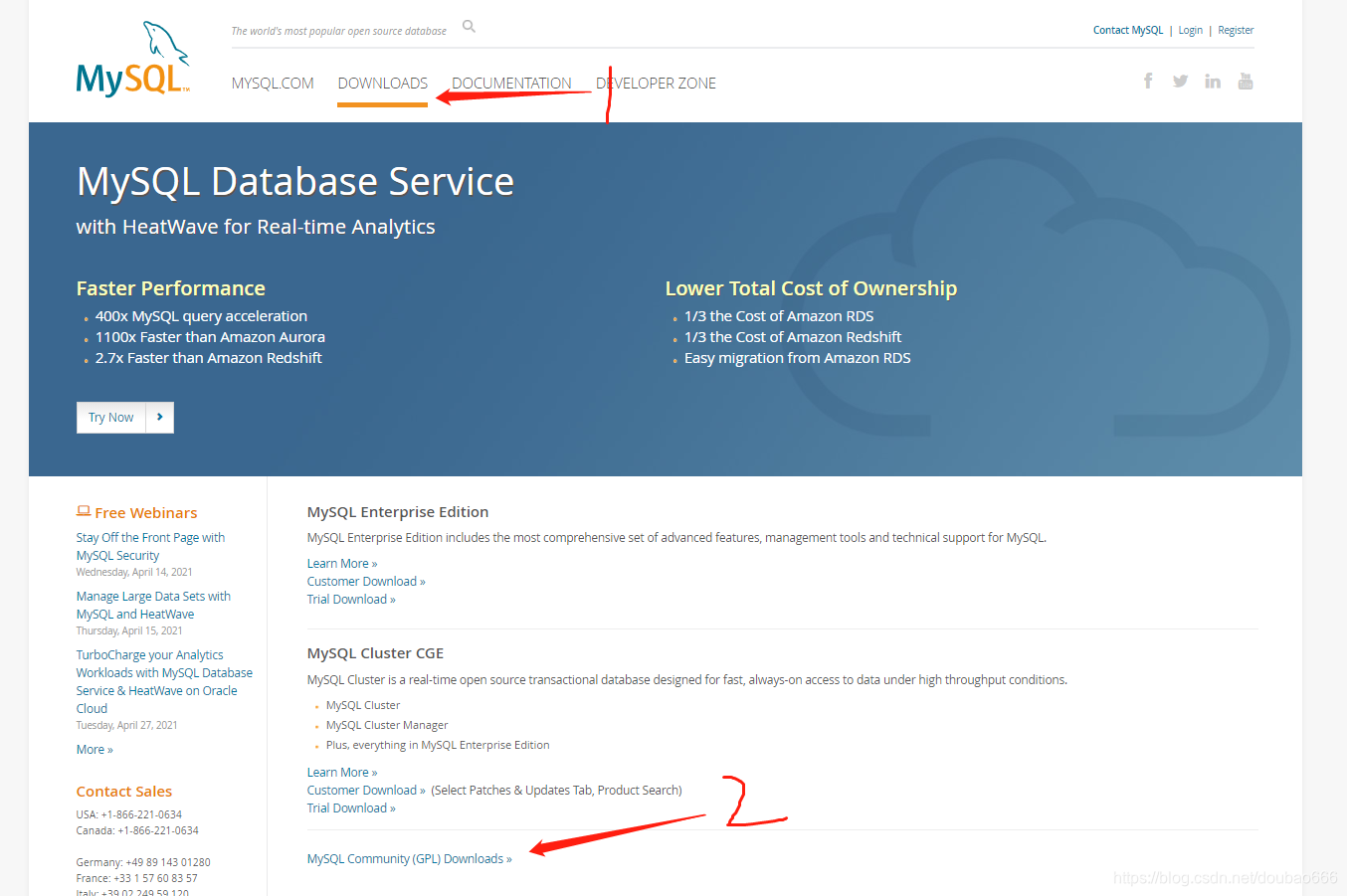
Task: Open Contact MySQL link
Action: click(1128, 30)
